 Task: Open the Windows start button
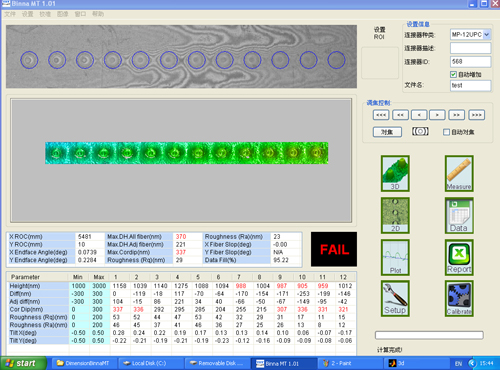(x=23, y=363)
